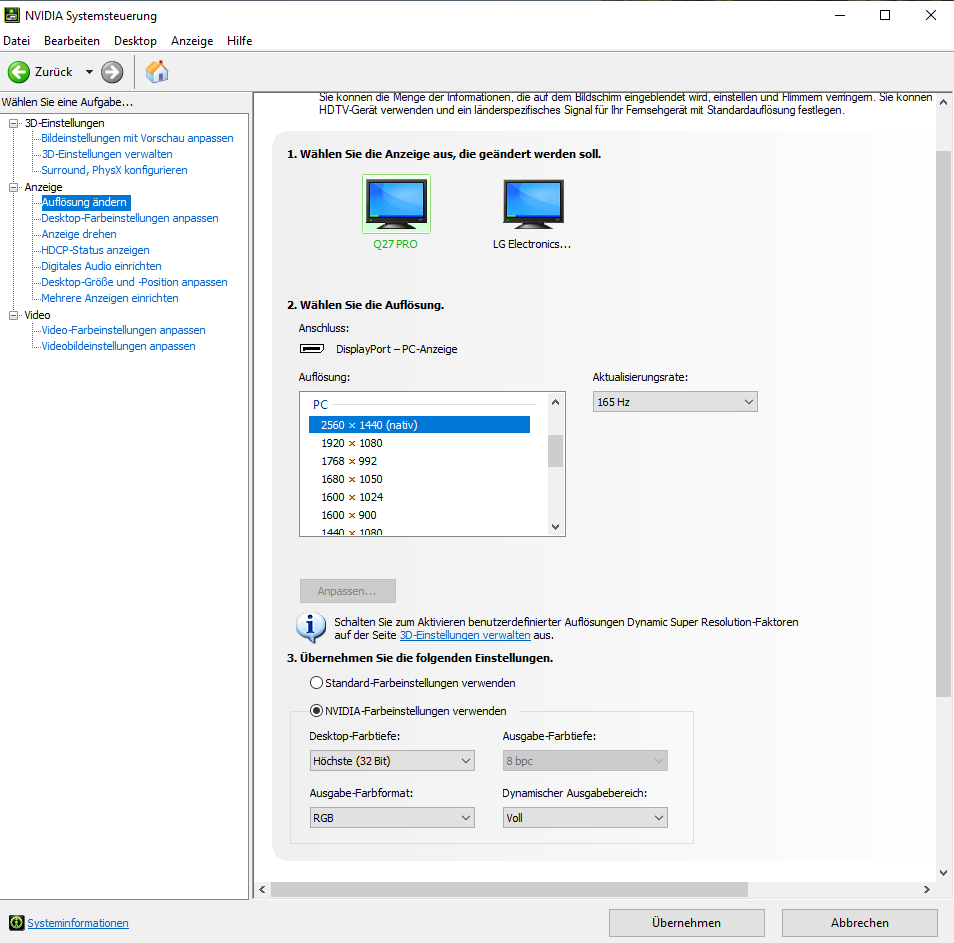Collapse the Video tree node
The height and width of the screenshot is (943, 954).
click(13, 315)
